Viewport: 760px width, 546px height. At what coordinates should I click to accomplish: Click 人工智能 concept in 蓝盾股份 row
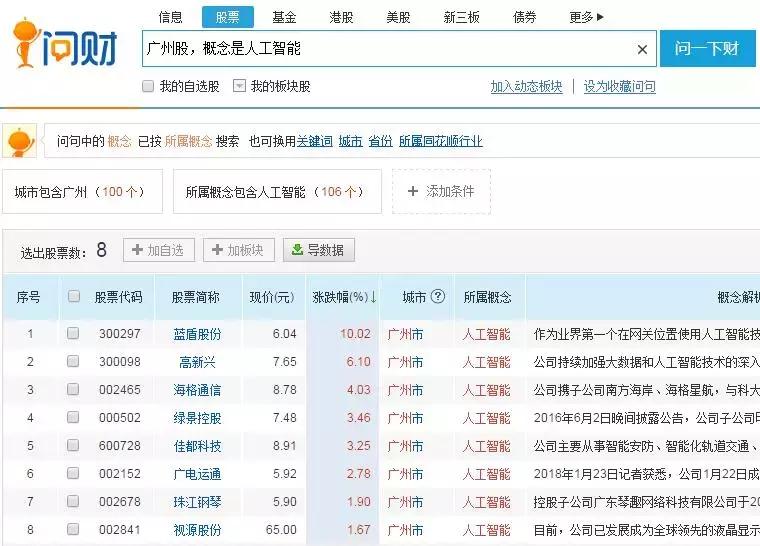coord(486,334)
